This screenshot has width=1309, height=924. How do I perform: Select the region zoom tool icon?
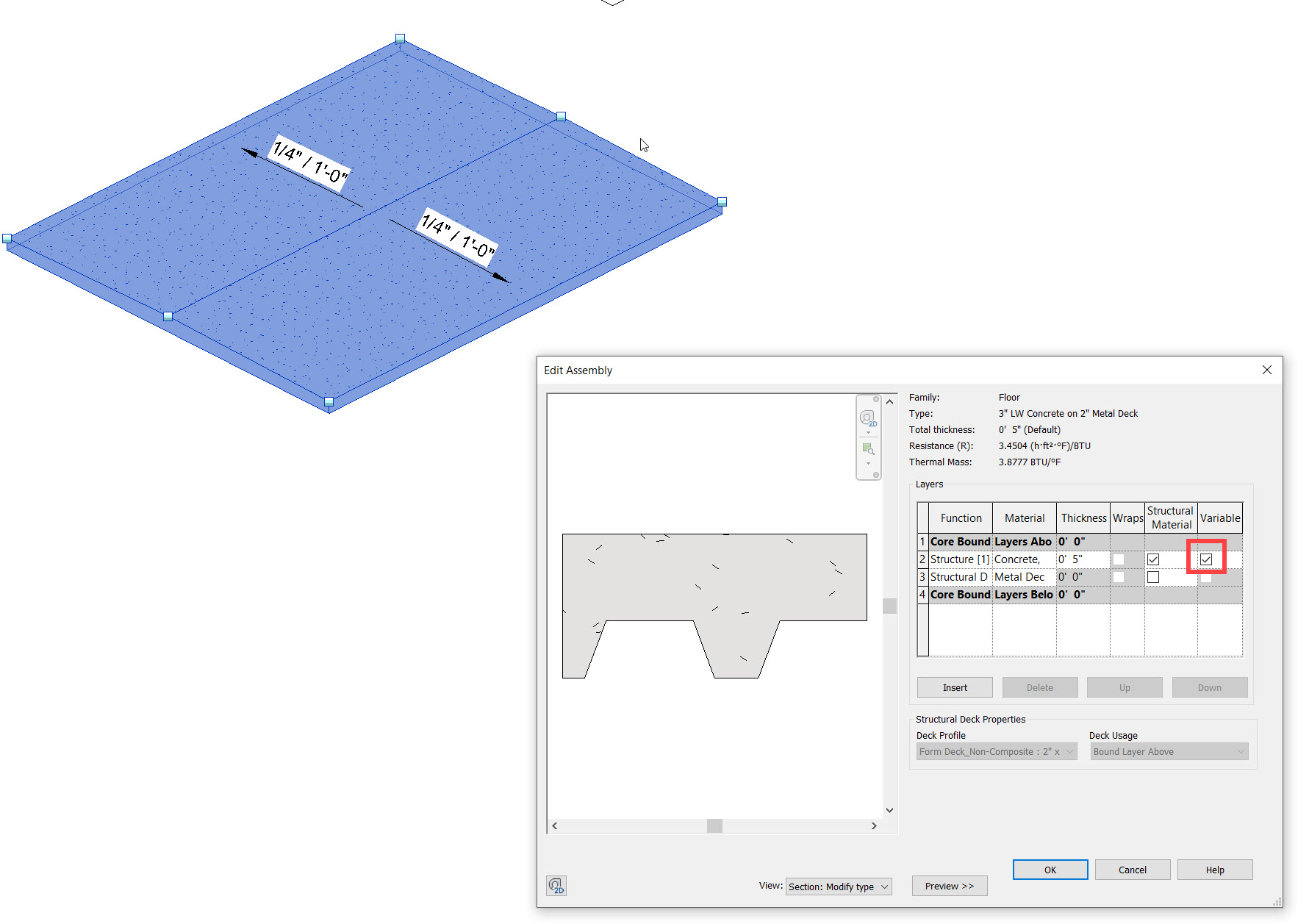pos(867,448)
